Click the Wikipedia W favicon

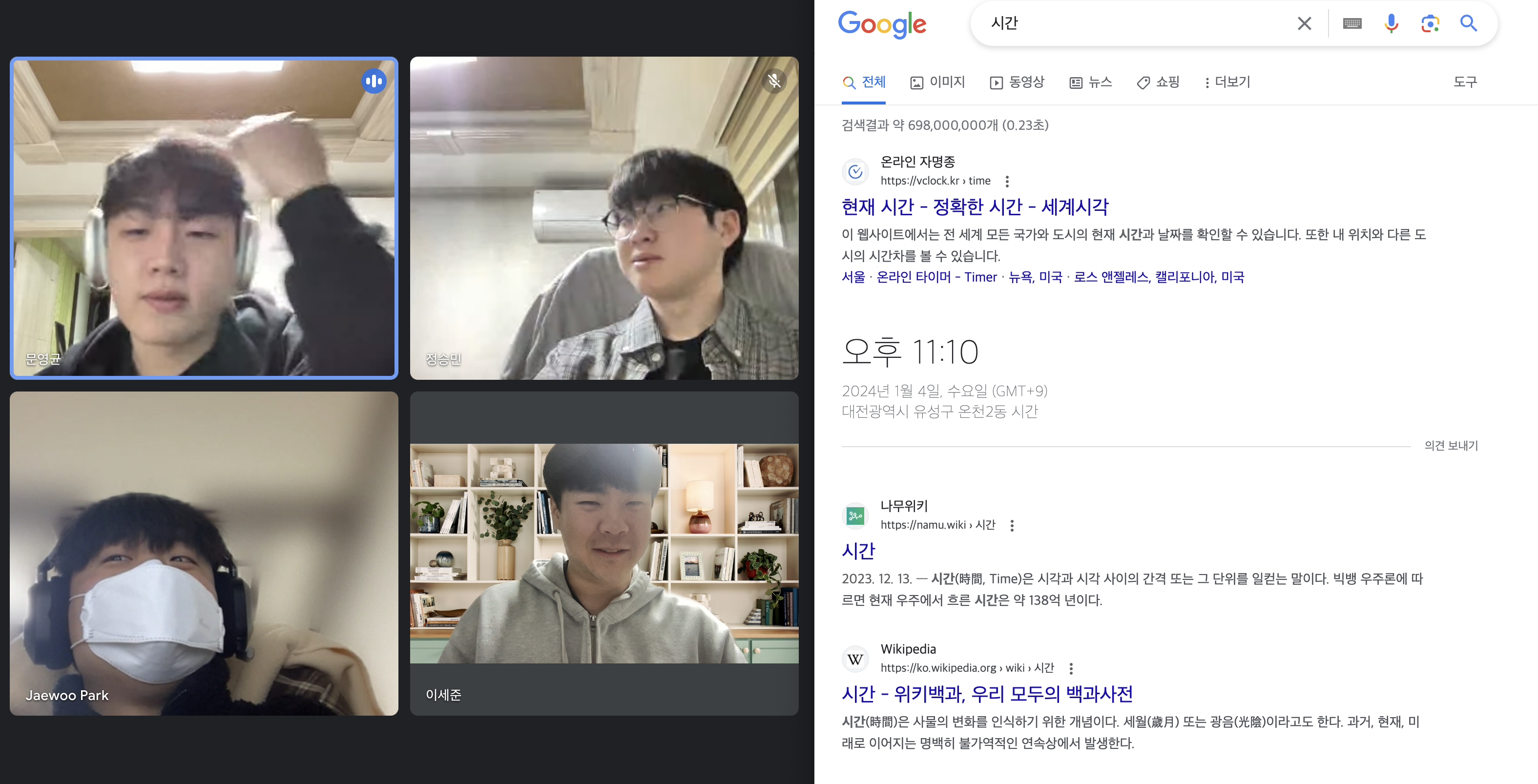pos(855,659)
